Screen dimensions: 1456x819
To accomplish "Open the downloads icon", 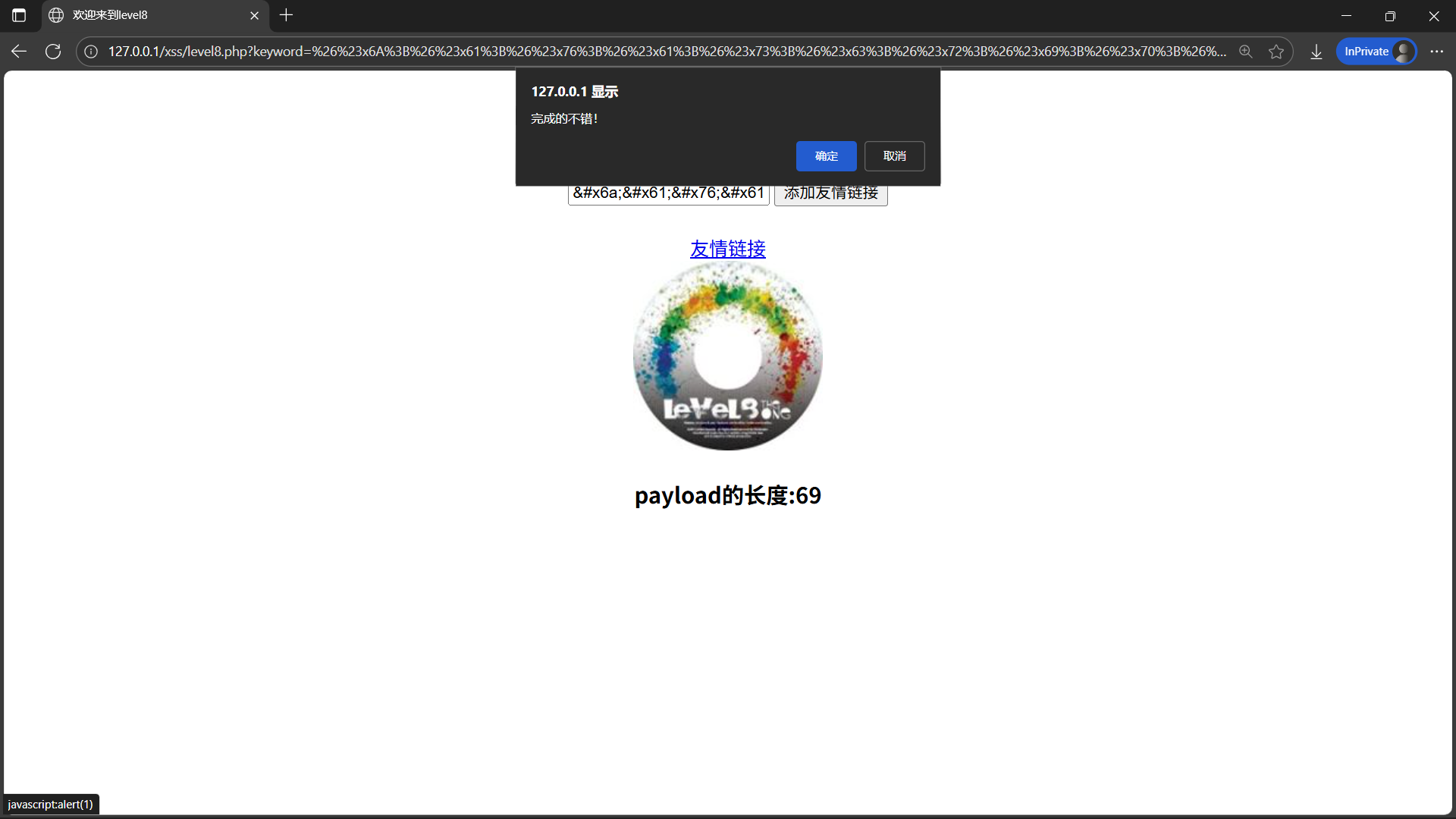I will click(1316, 52).
